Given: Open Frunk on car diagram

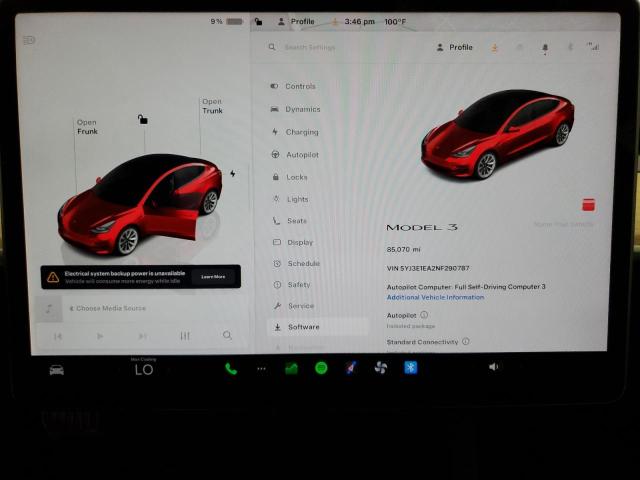Looking at the screenshot, I should pyautogui.click(x=87, y=127).
